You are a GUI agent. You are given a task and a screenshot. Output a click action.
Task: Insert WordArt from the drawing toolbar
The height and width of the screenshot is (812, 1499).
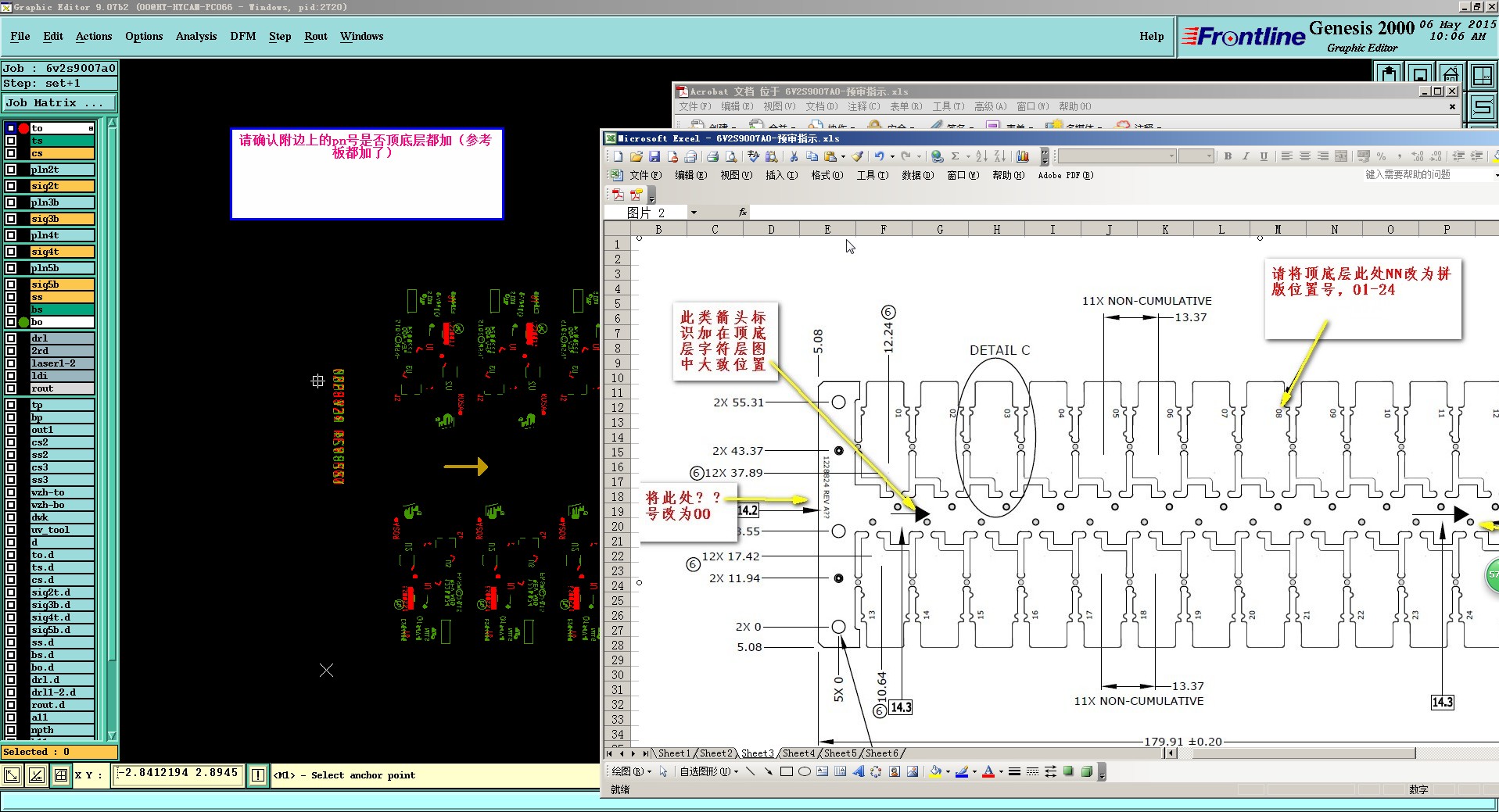tap(859, 772)
